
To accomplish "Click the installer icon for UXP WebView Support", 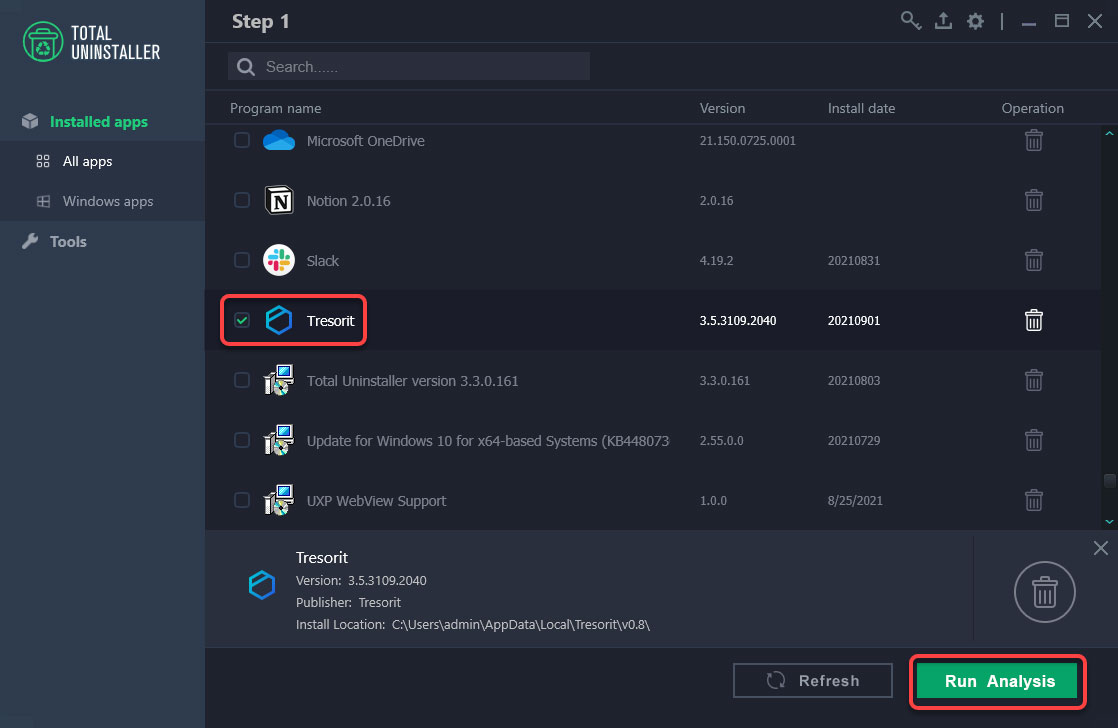I will point(279,500).
